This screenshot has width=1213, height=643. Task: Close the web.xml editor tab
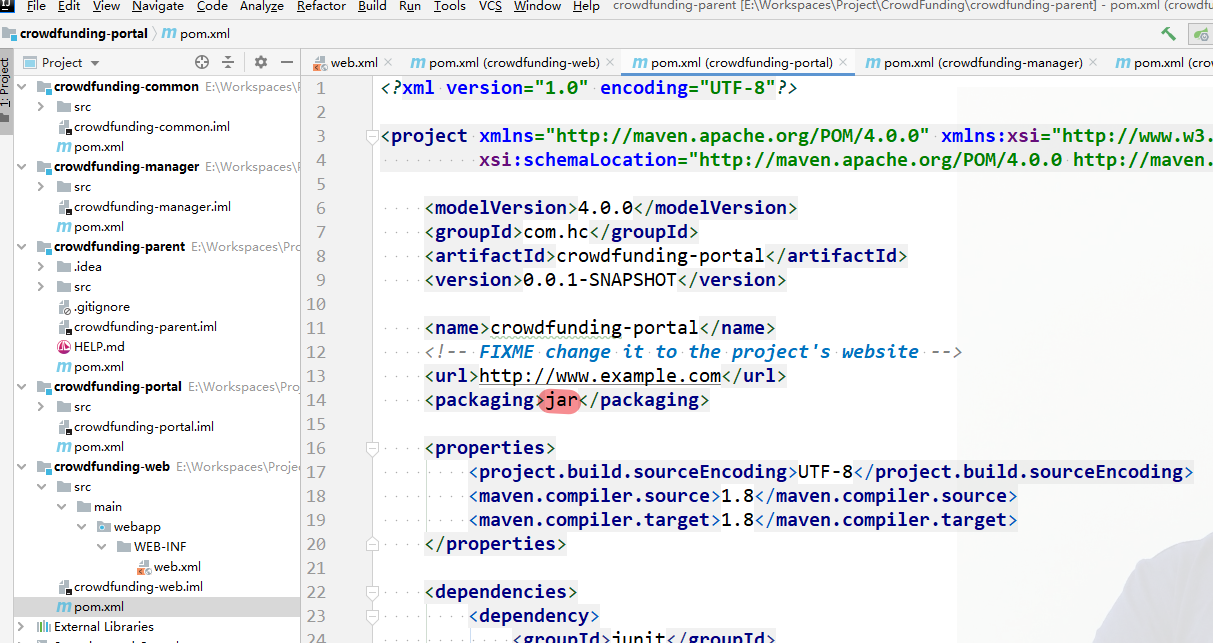pos(387,62)
